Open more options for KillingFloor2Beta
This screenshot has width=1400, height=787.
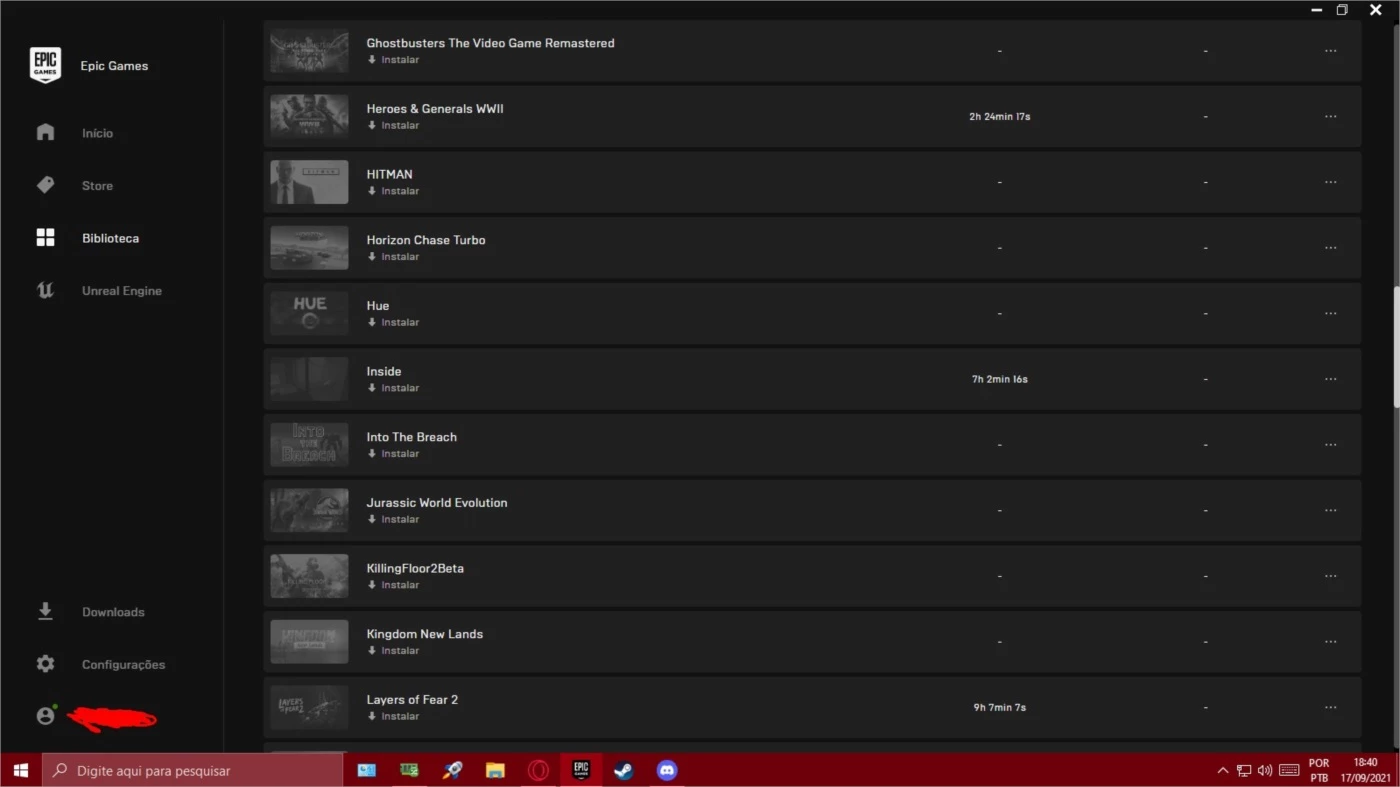click(1330, 576)
